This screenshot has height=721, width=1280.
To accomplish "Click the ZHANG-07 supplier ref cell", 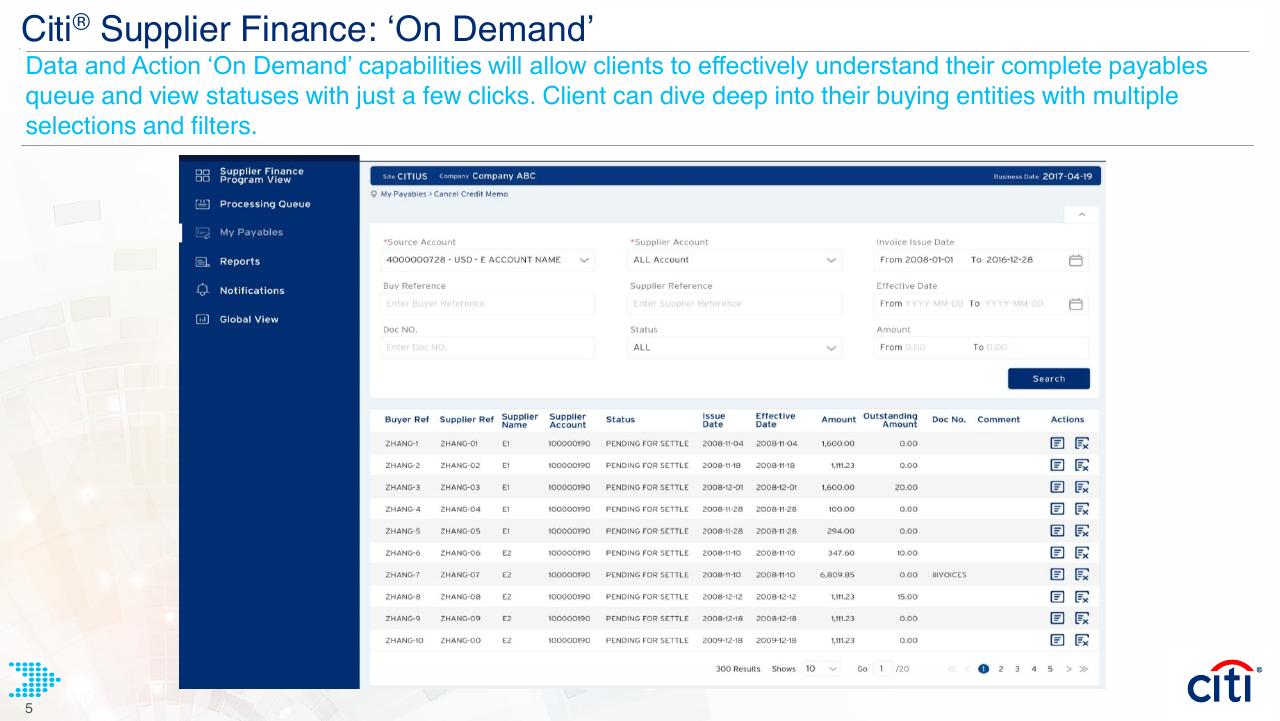I will 460,574.
